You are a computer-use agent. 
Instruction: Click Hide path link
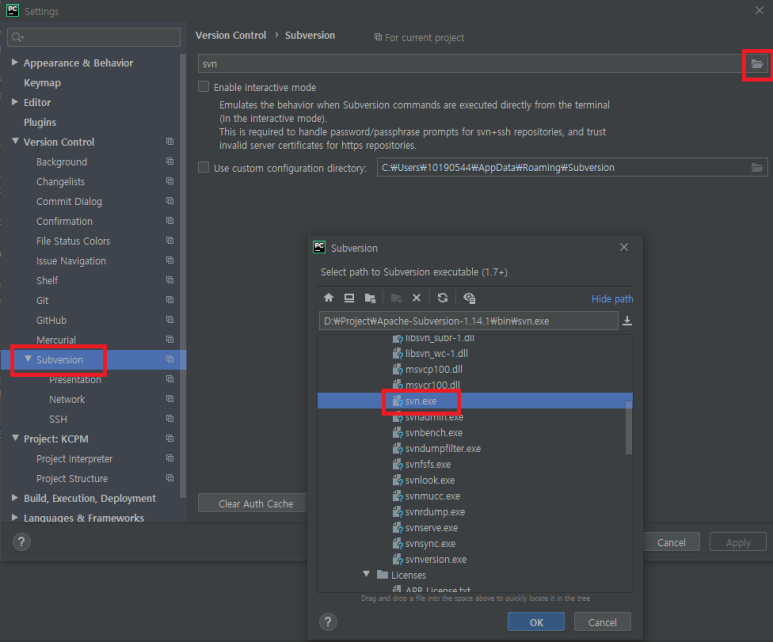[x=612, y=299]
